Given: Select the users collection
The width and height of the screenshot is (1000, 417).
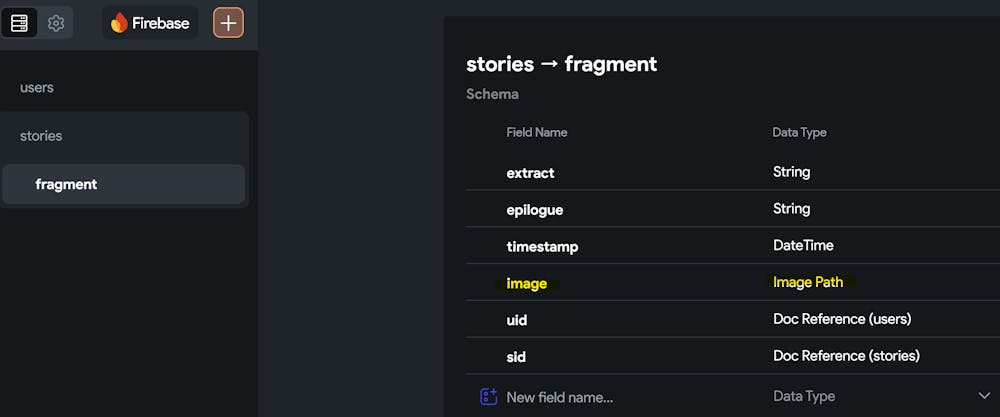Looking at the screenshot, I should coord(37,88).
